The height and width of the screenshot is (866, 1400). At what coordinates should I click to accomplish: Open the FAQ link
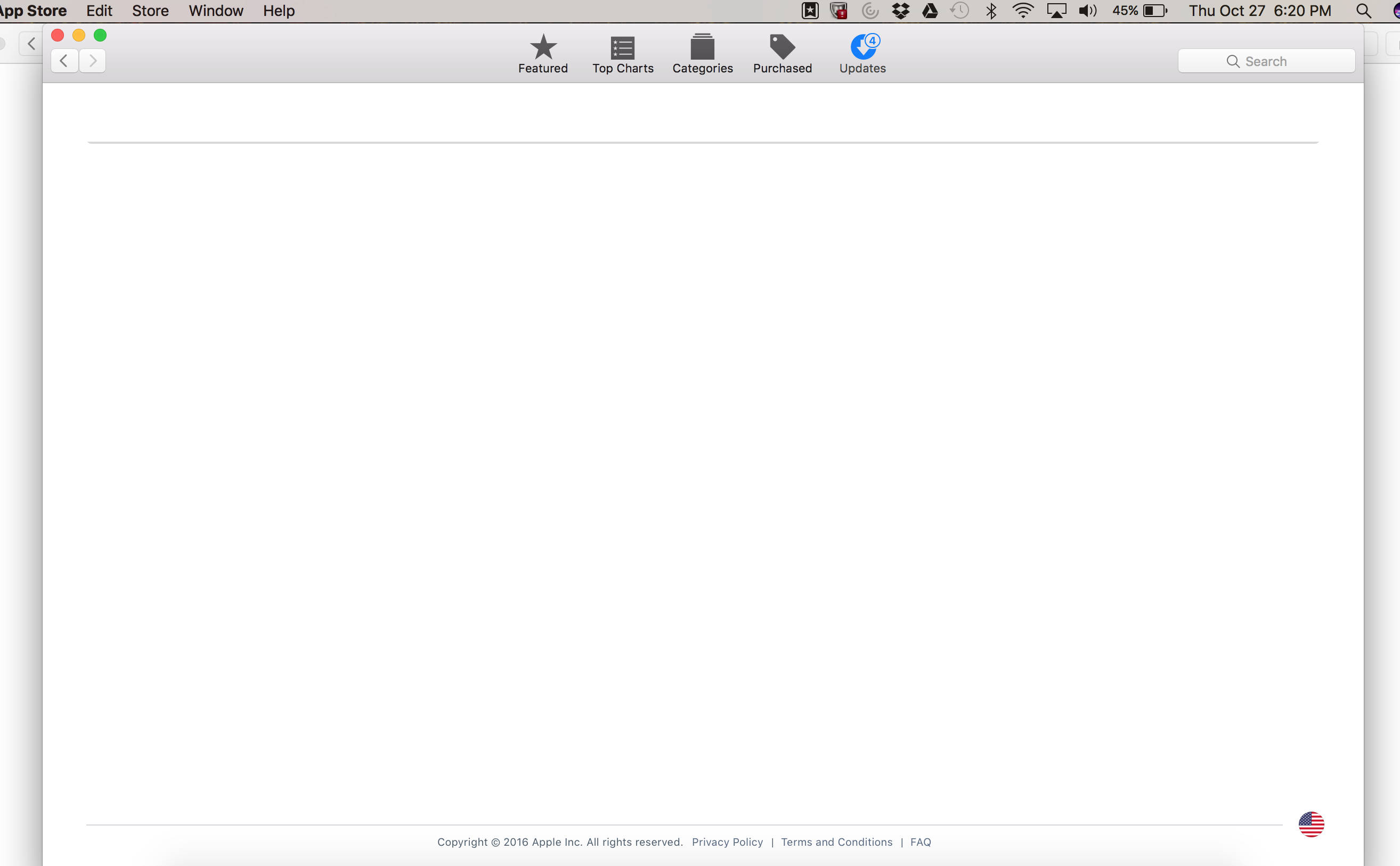pyautogui.click(x=920, y=842)
